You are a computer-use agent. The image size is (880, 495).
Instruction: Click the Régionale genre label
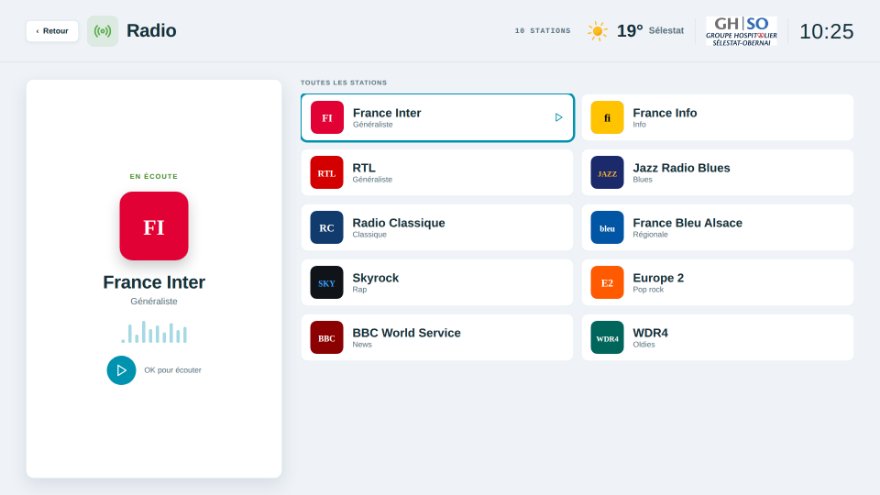[650, 235]
